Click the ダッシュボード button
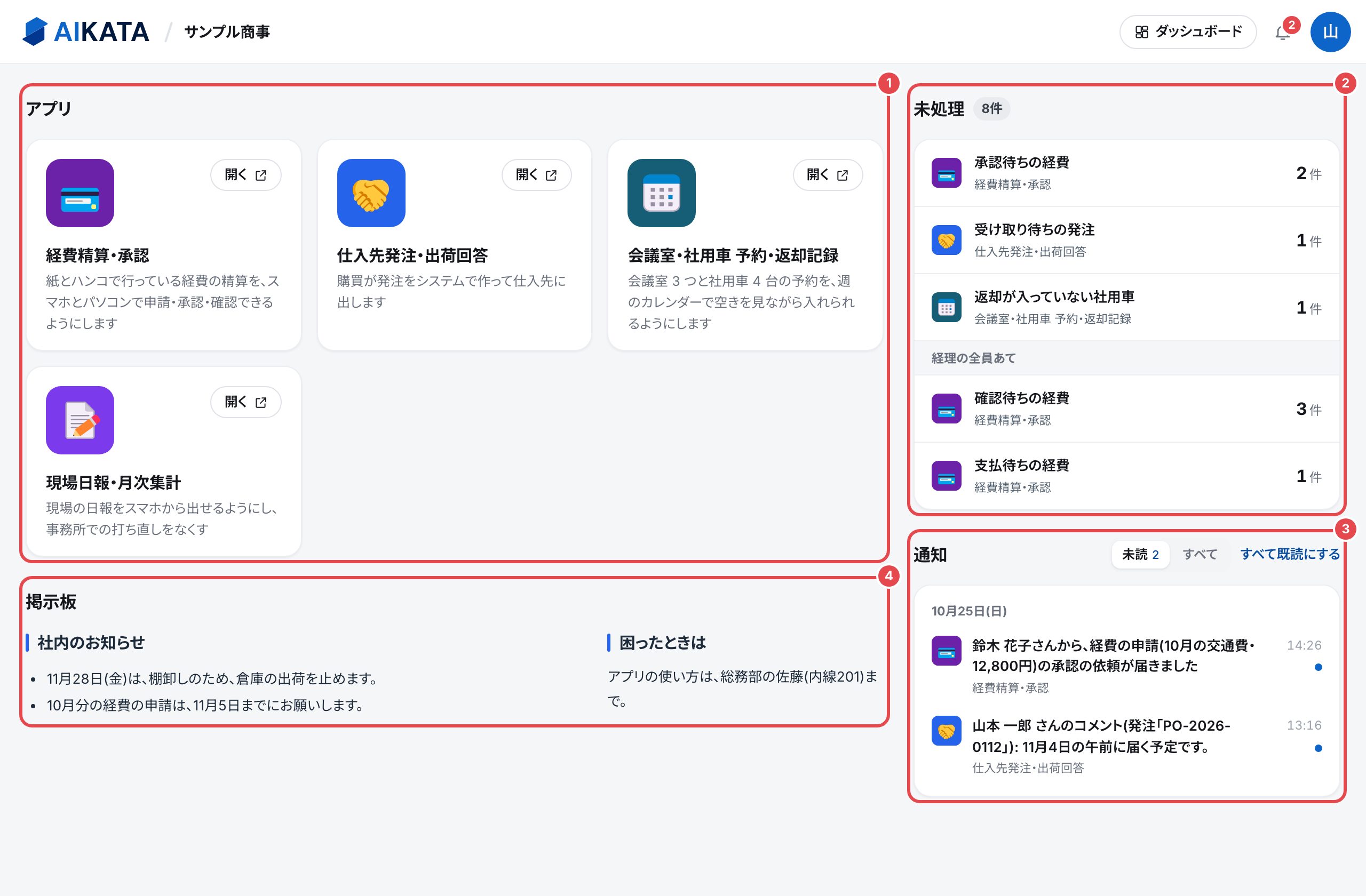The width and height of the screenshot is (1366, 896). pyautogui.click(x=1187, y=32)
